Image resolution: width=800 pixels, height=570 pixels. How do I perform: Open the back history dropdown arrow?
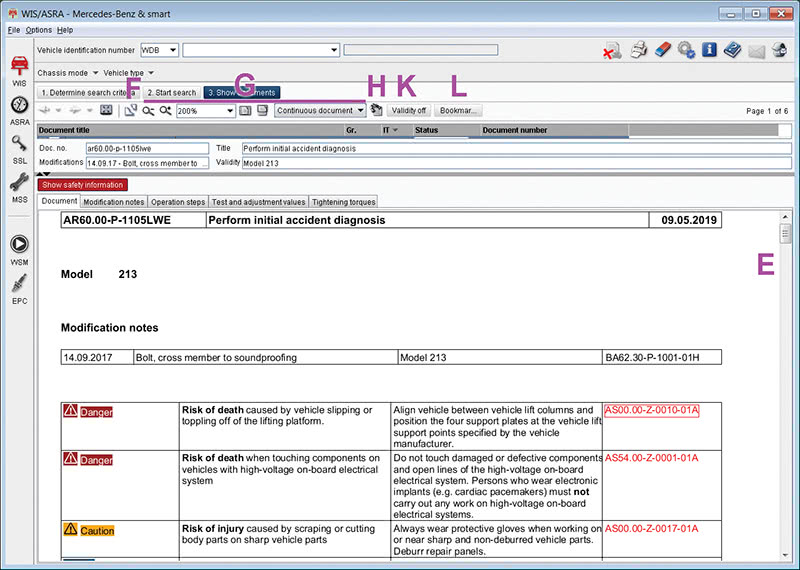[x=58, y=110]
